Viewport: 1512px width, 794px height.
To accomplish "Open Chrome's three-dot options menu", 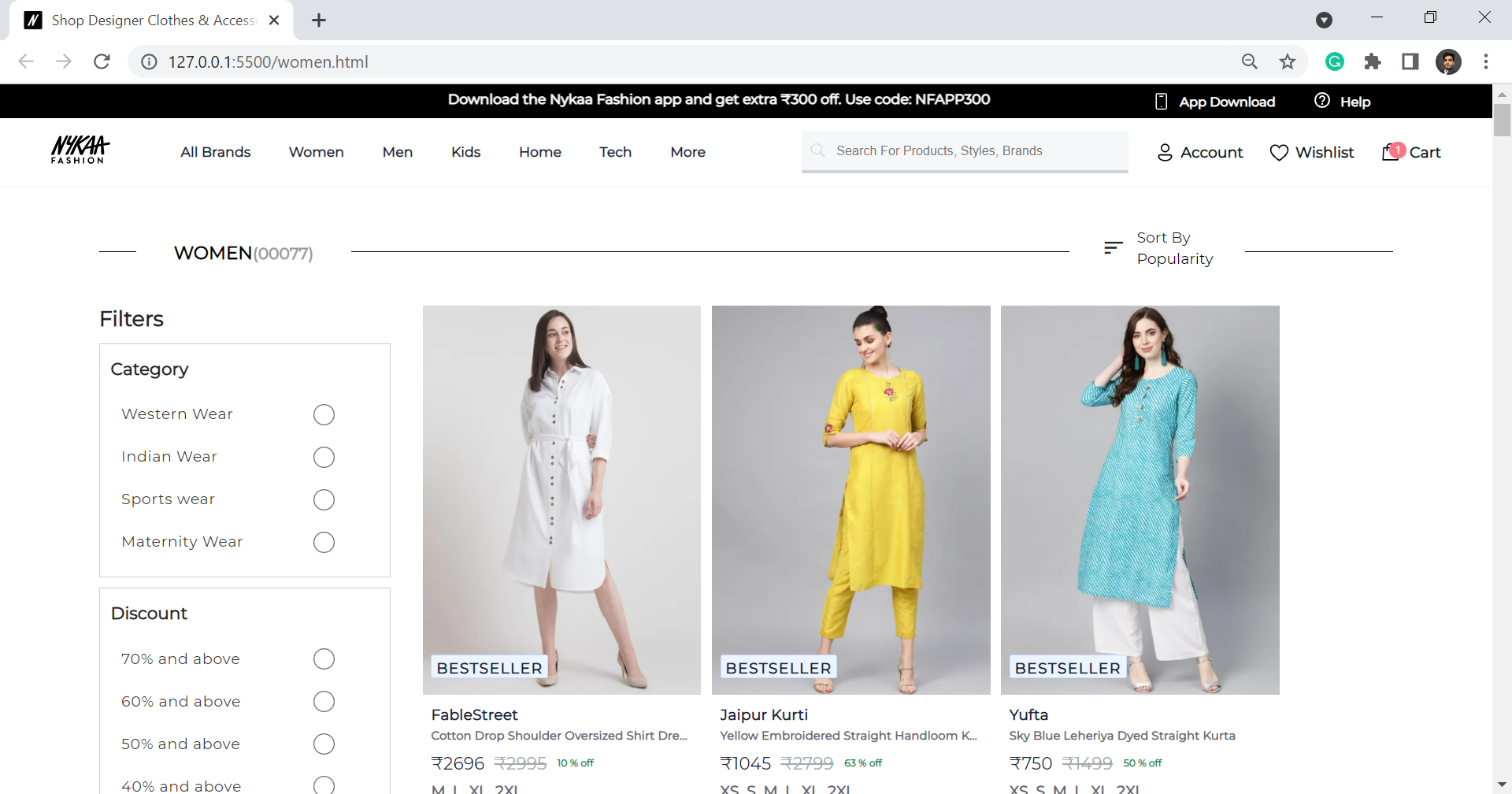I will (1487, 61).
